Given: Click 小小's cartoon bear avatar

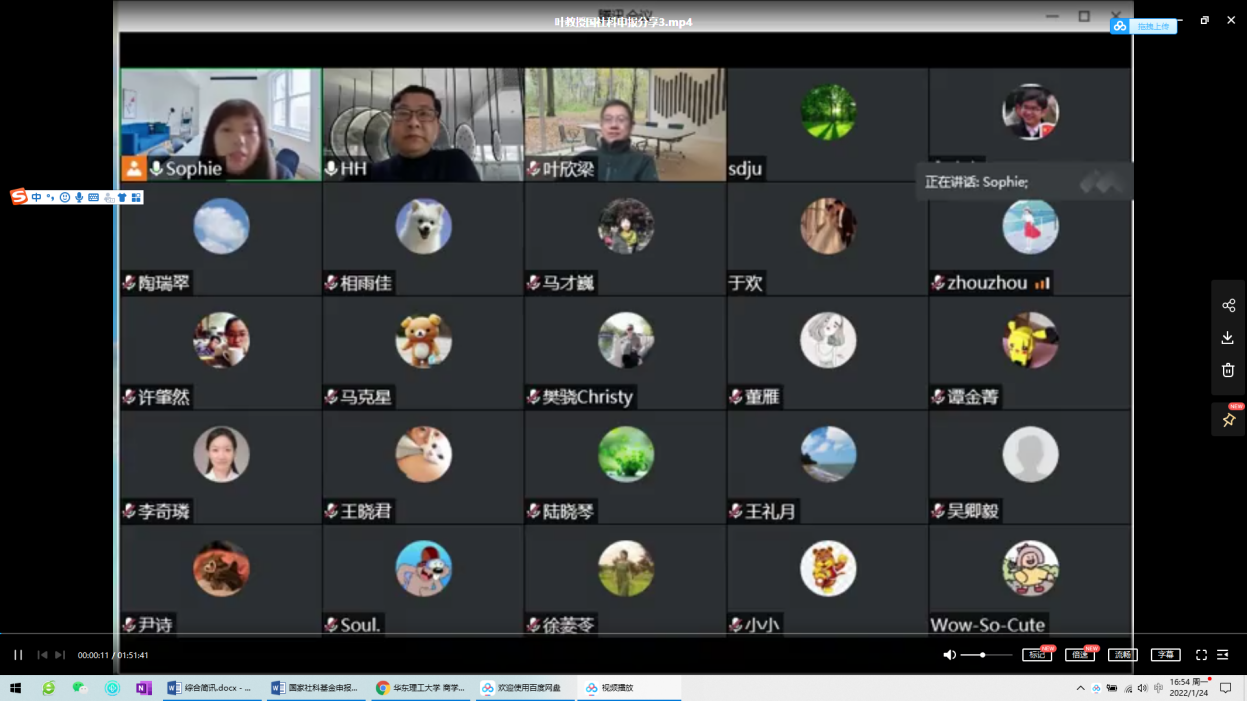Looking at the screenshot, I should [828, 568].
